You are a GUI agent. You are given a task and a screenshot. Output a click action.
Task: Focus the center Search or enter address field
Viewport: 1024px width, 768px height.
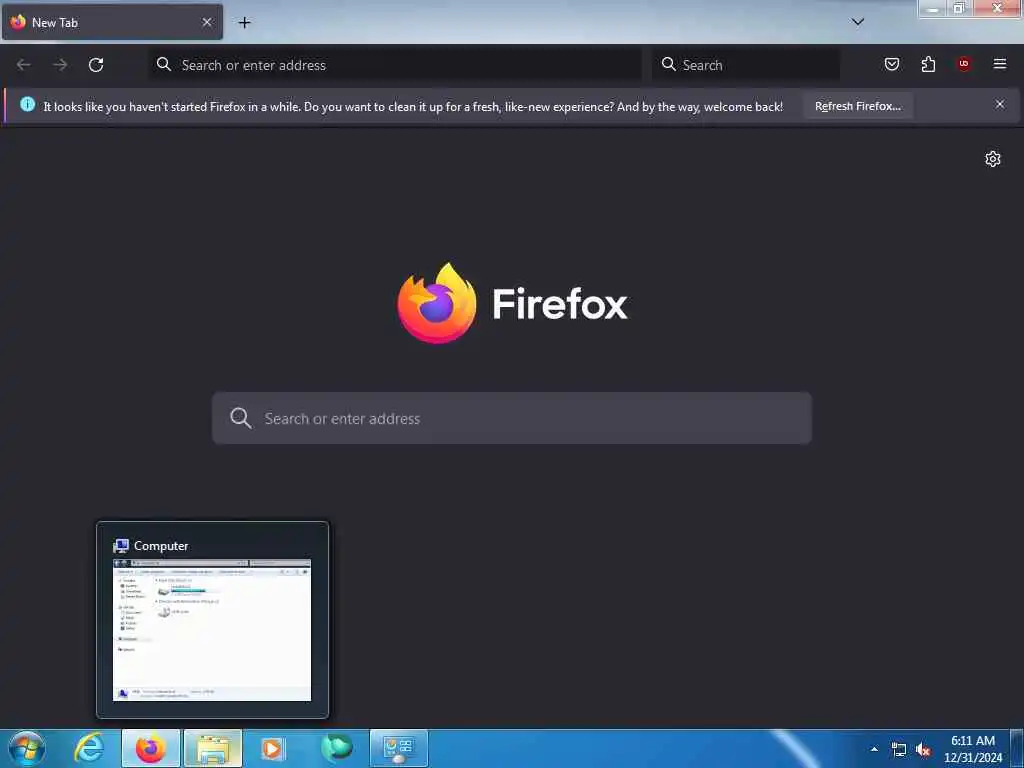pyautogui.click(x=512, y=419)
